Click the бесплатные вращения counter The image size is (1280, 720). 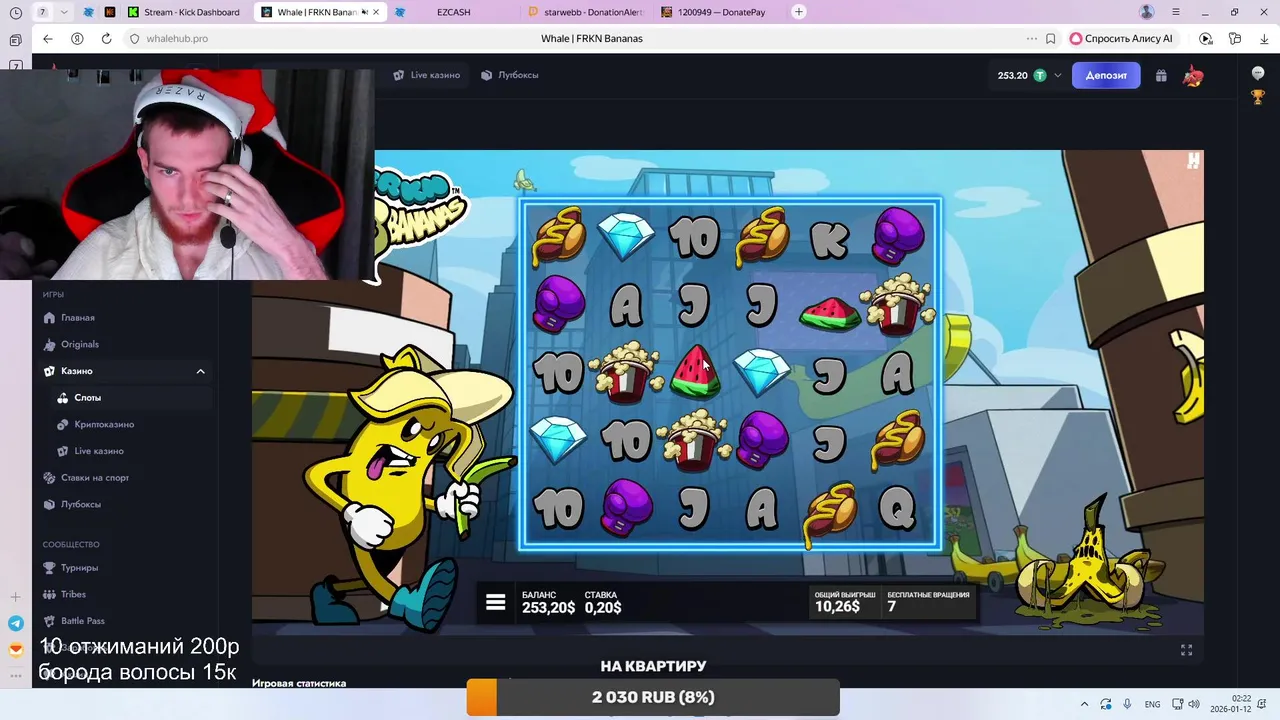tap(928, 602)
